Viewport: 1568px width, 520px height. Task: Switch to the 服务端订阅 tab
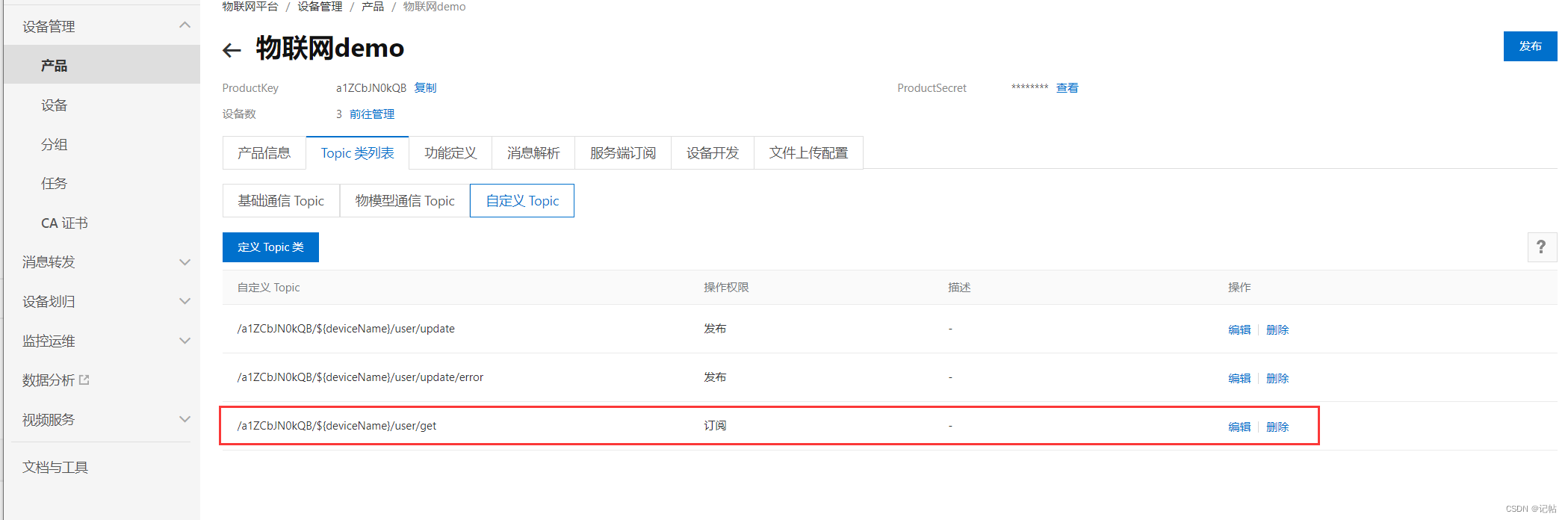[623, 152]
